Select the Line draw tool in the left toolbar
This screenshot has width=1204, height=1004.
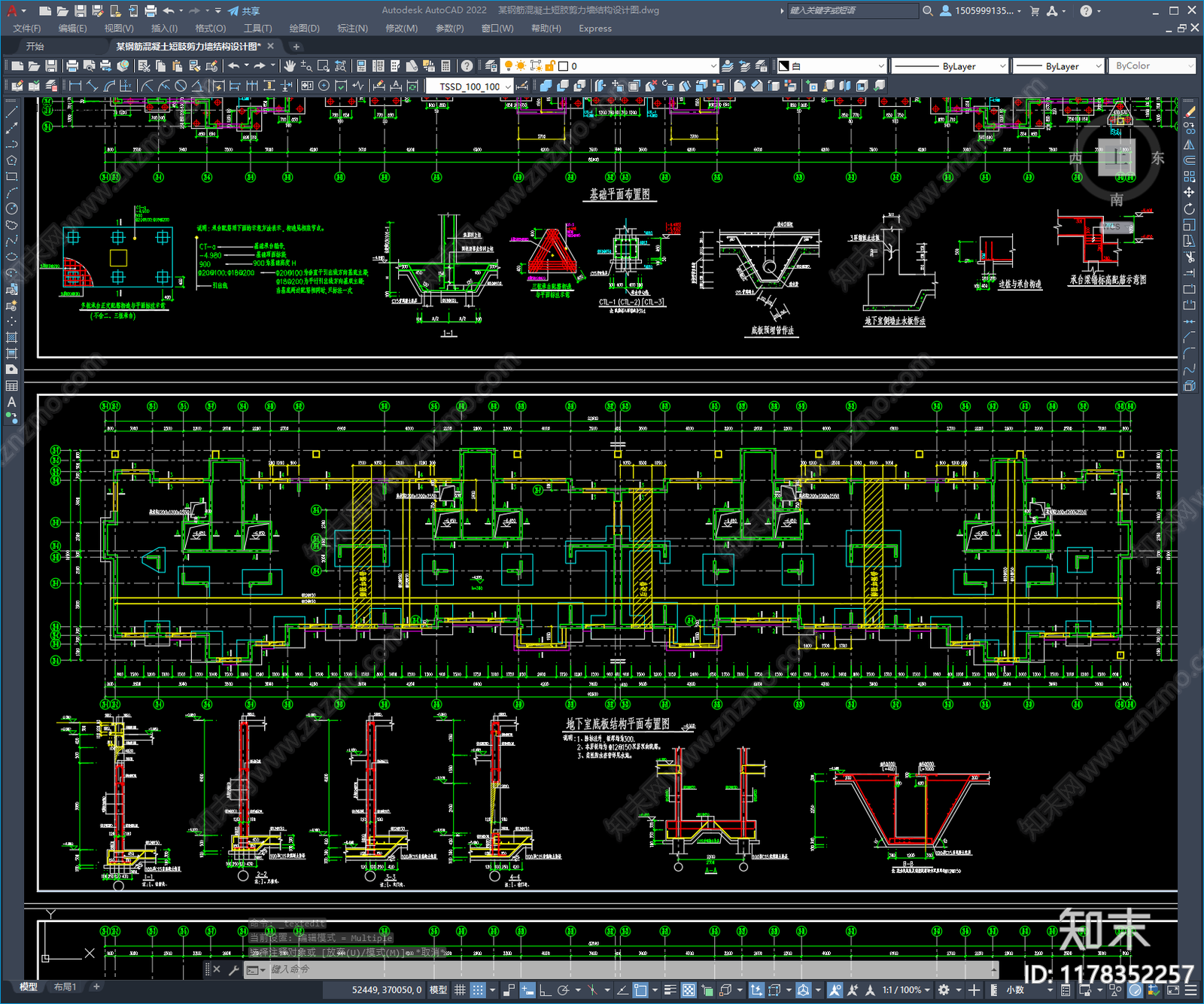click(x=11, y=111)
